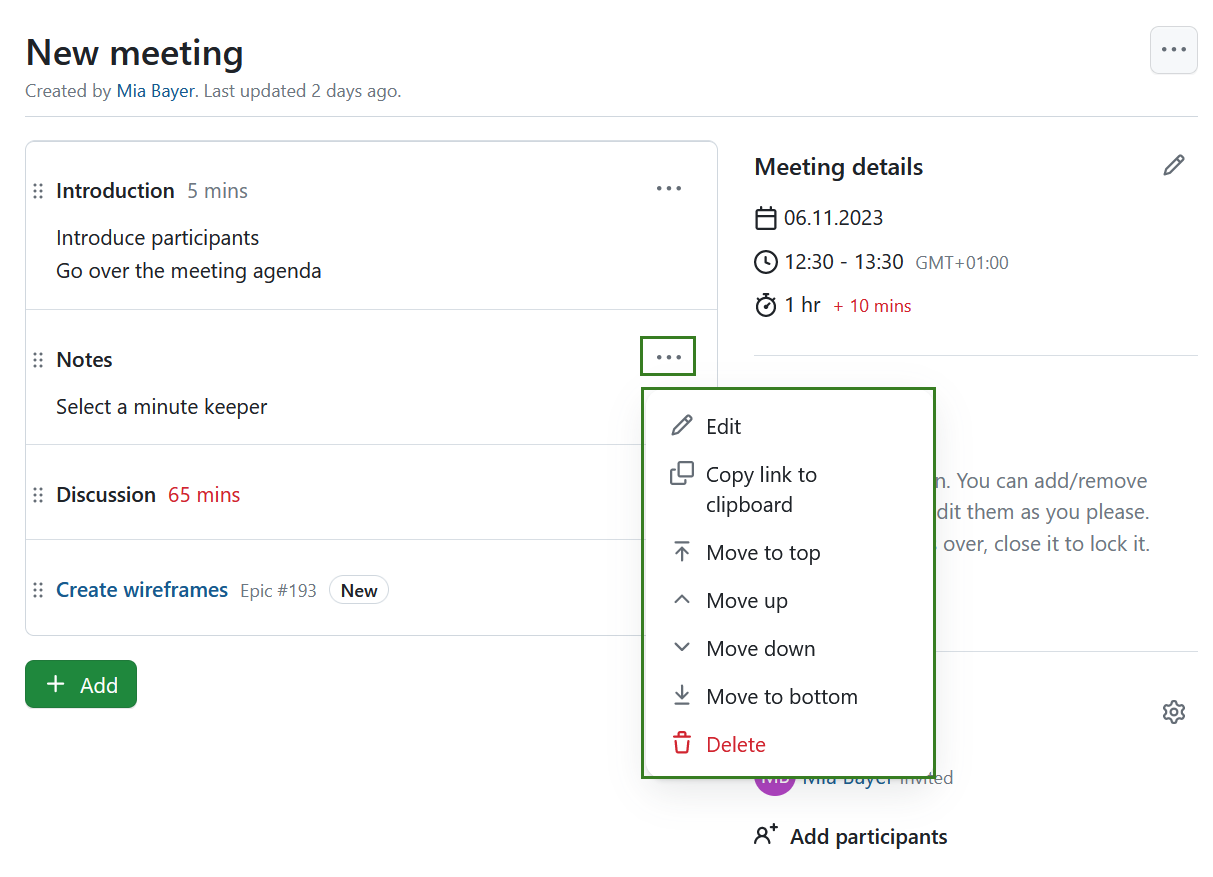
Task: Click the calendar icon by meeting date
Action: tap(766, 218)
